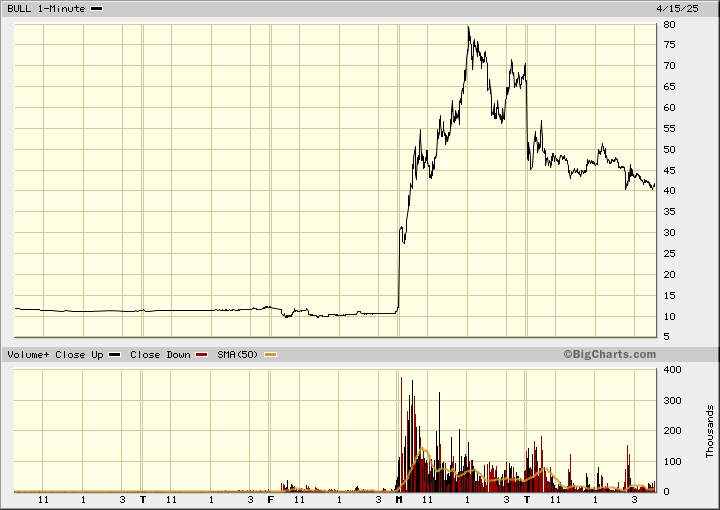Click the price axis label 10
The image size is (720, 510).
pyautogui.click(x=669, y=317)
